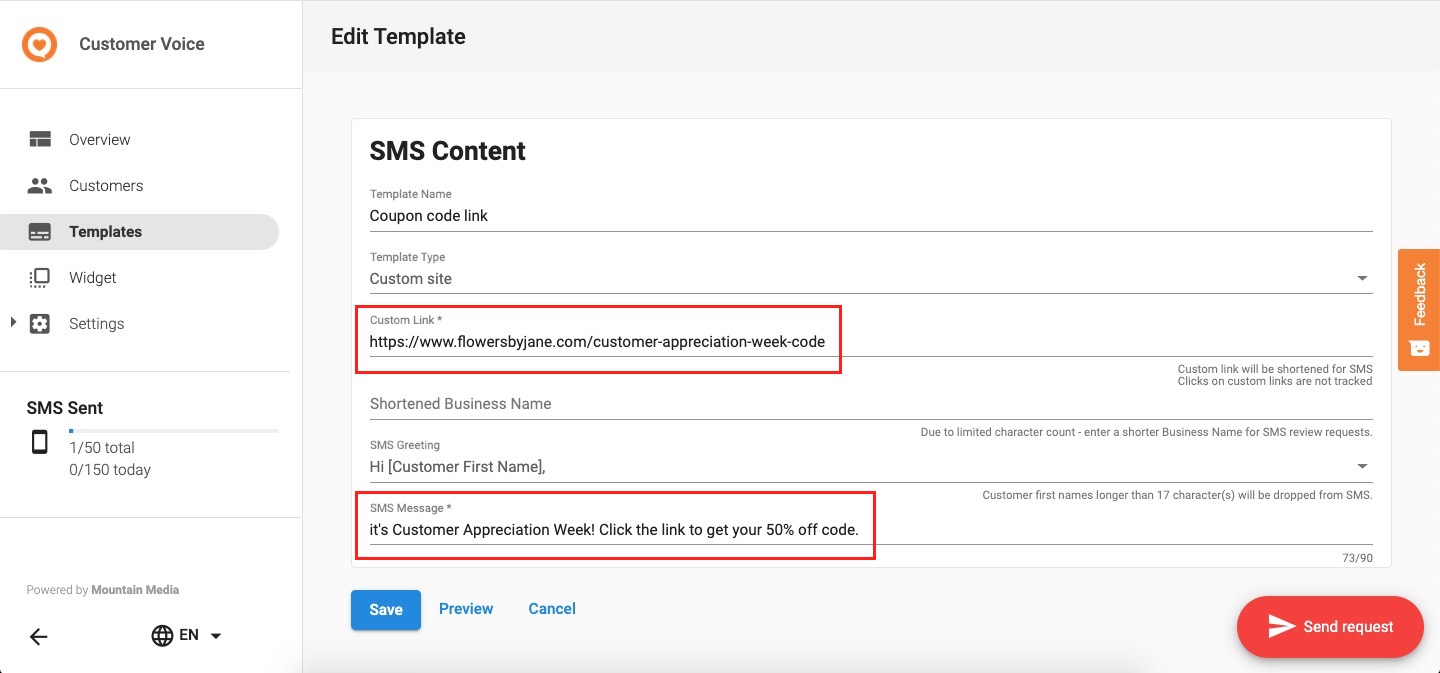The image size is (1440, 673).
Task: Click the back arrow in sidebar footer
Action: click(38, 636)
